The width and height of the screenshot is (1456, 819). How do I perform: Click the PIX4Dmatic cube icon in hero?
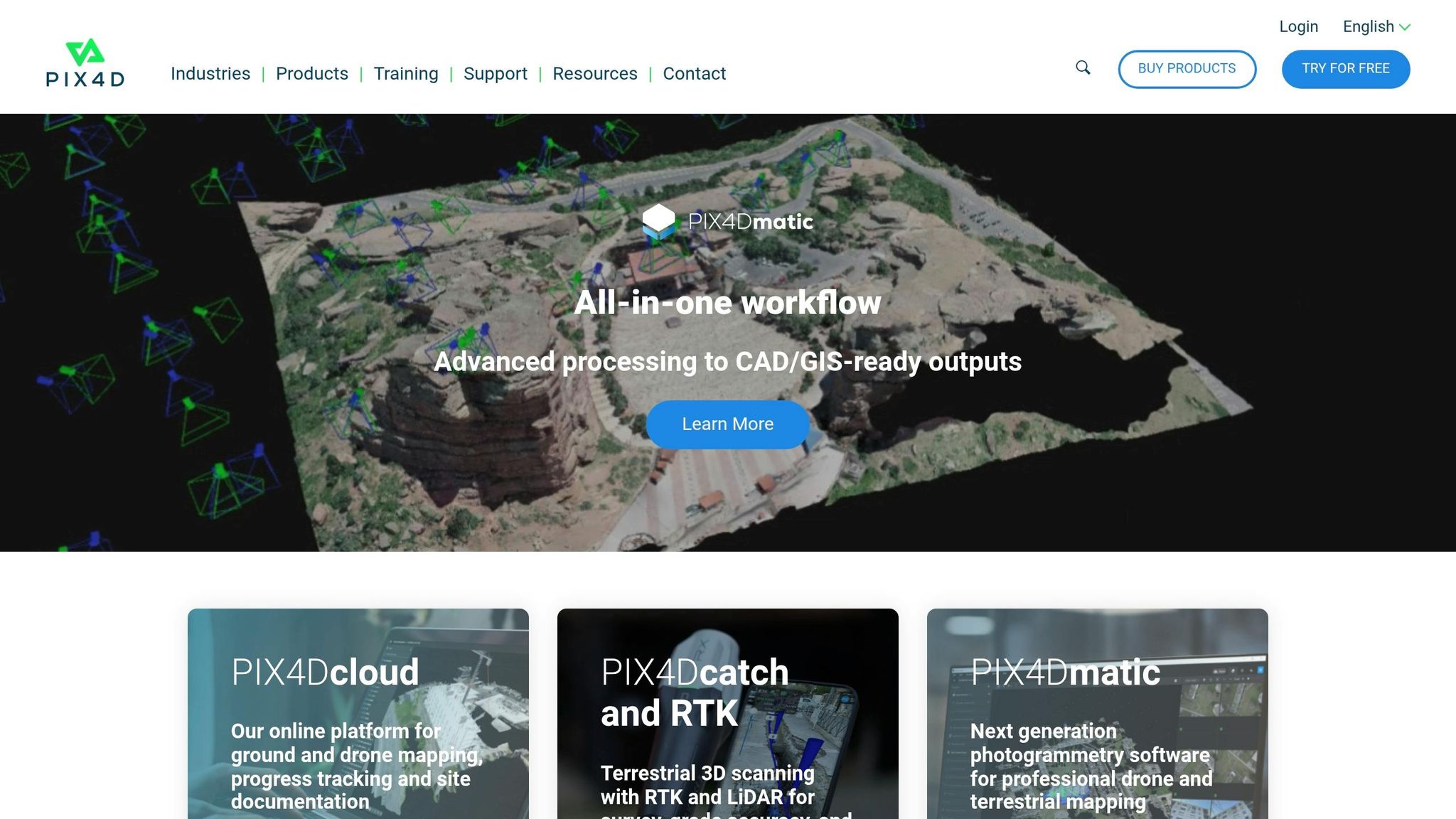658,221
